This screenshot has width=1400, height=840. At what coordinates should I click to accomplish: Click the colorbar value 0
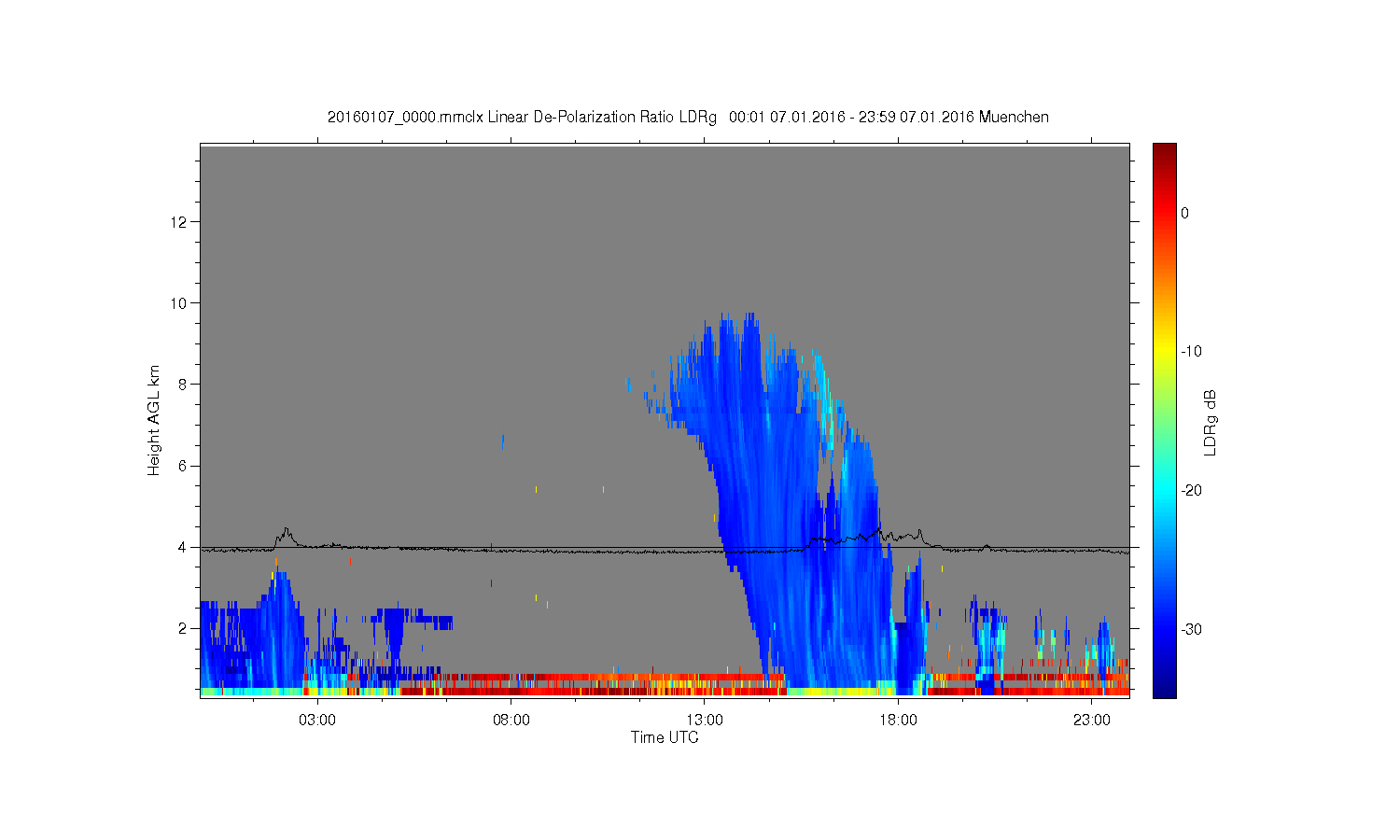click(1185, 213)
